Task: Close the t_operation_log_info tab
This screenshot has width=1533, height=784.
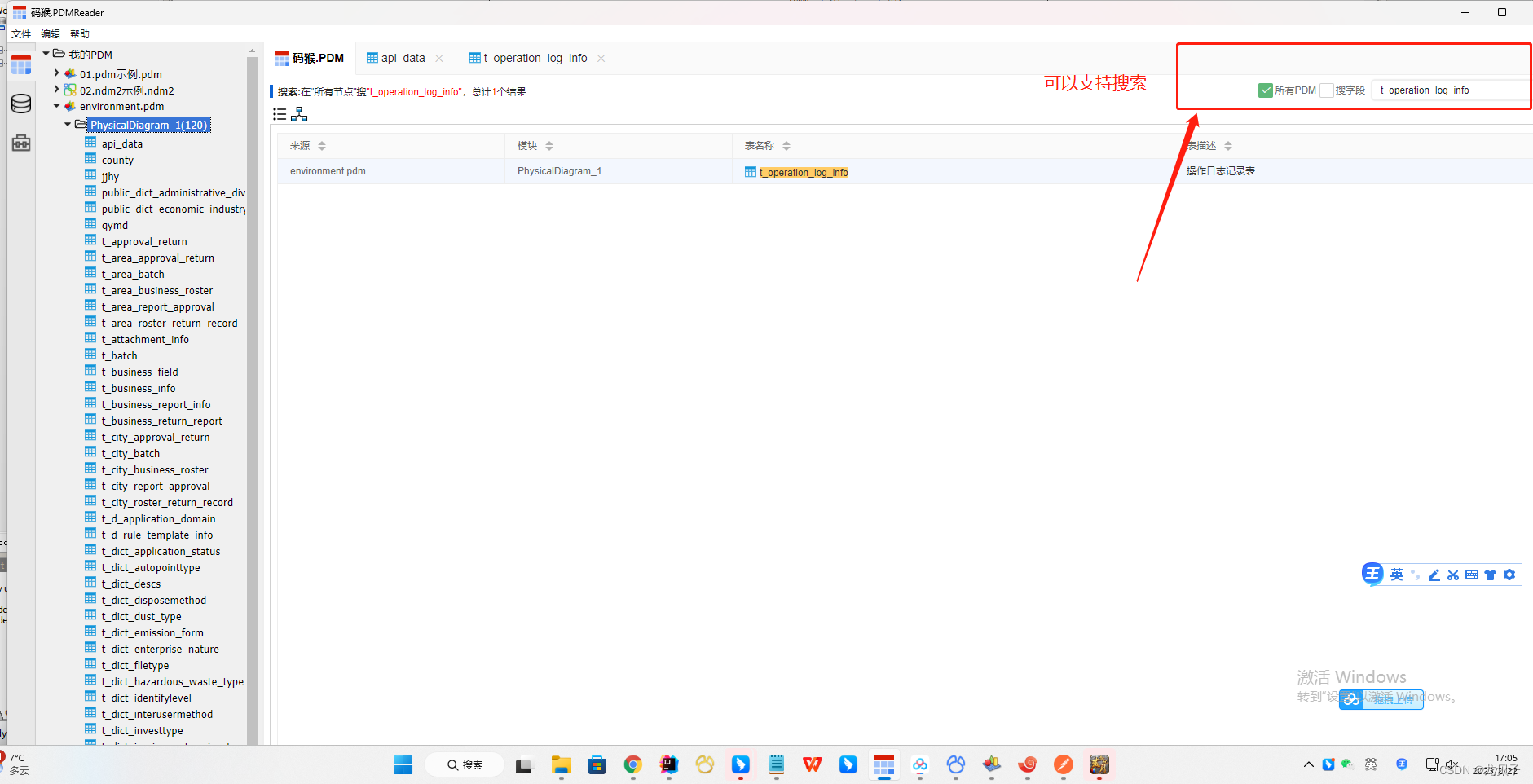Action: tap(601, 58)
